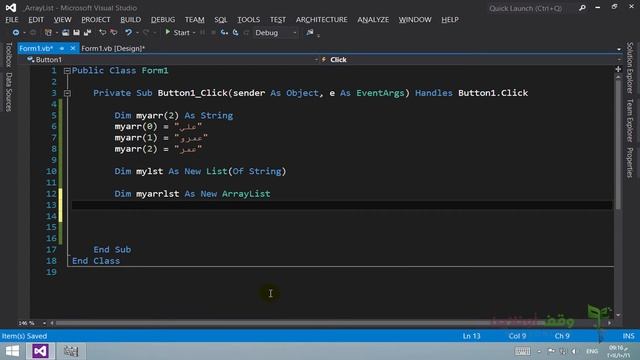Click the Find in Files toolbar icon
This screenshot has height=360, width=640.
[x=310, y=33]
